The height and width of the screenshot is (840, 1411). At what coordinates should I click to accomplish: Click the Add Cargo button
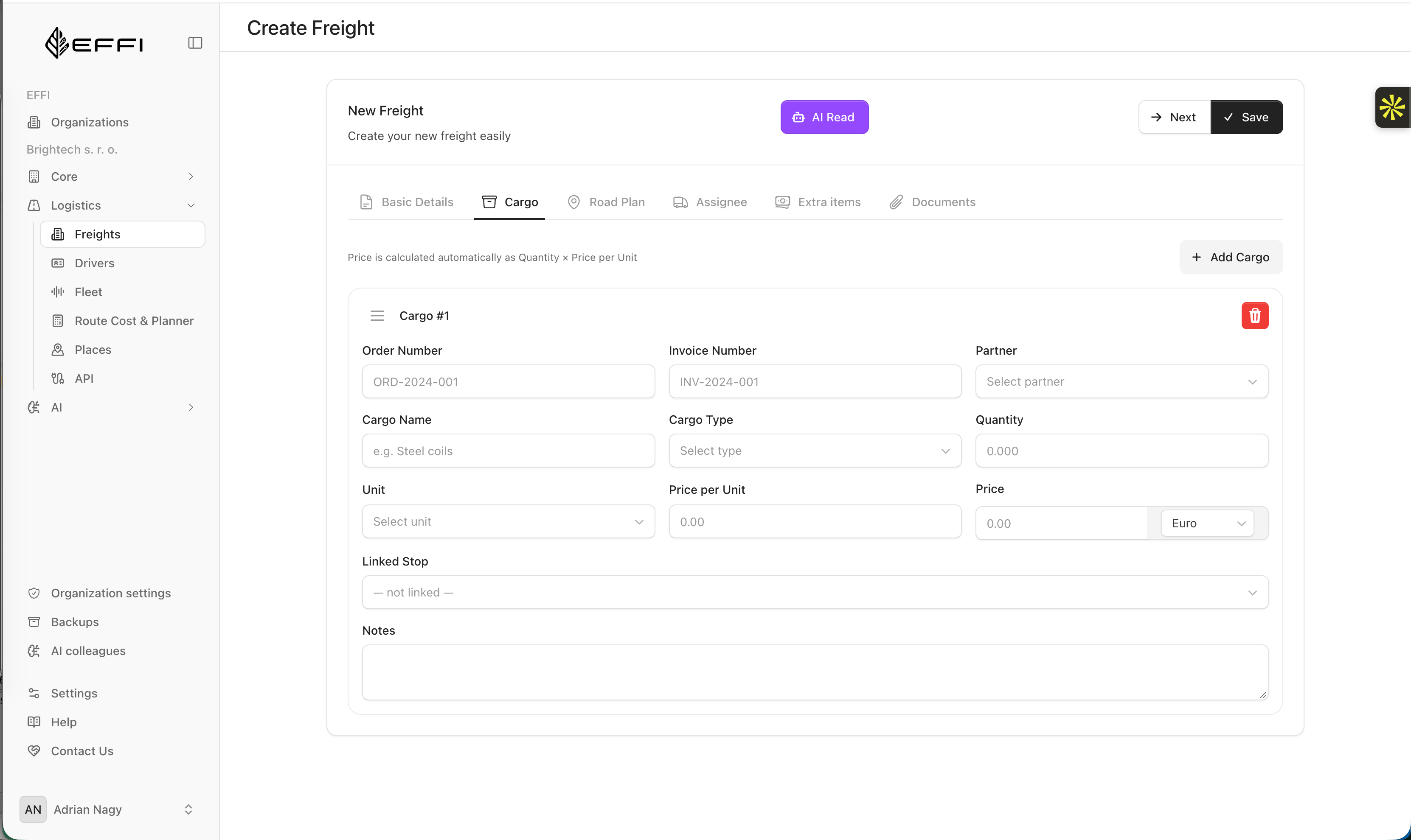coord(1230,258)
